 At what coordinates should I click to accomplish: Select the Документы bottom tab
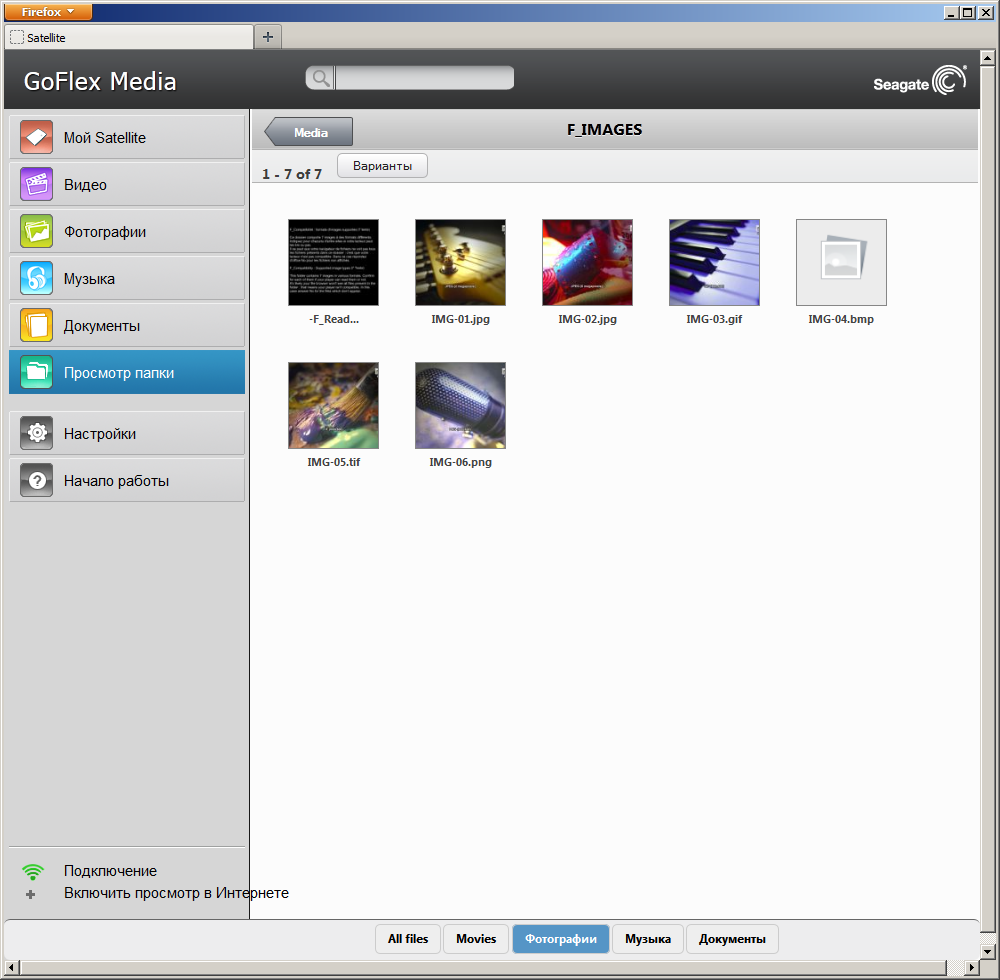point(732,939)
